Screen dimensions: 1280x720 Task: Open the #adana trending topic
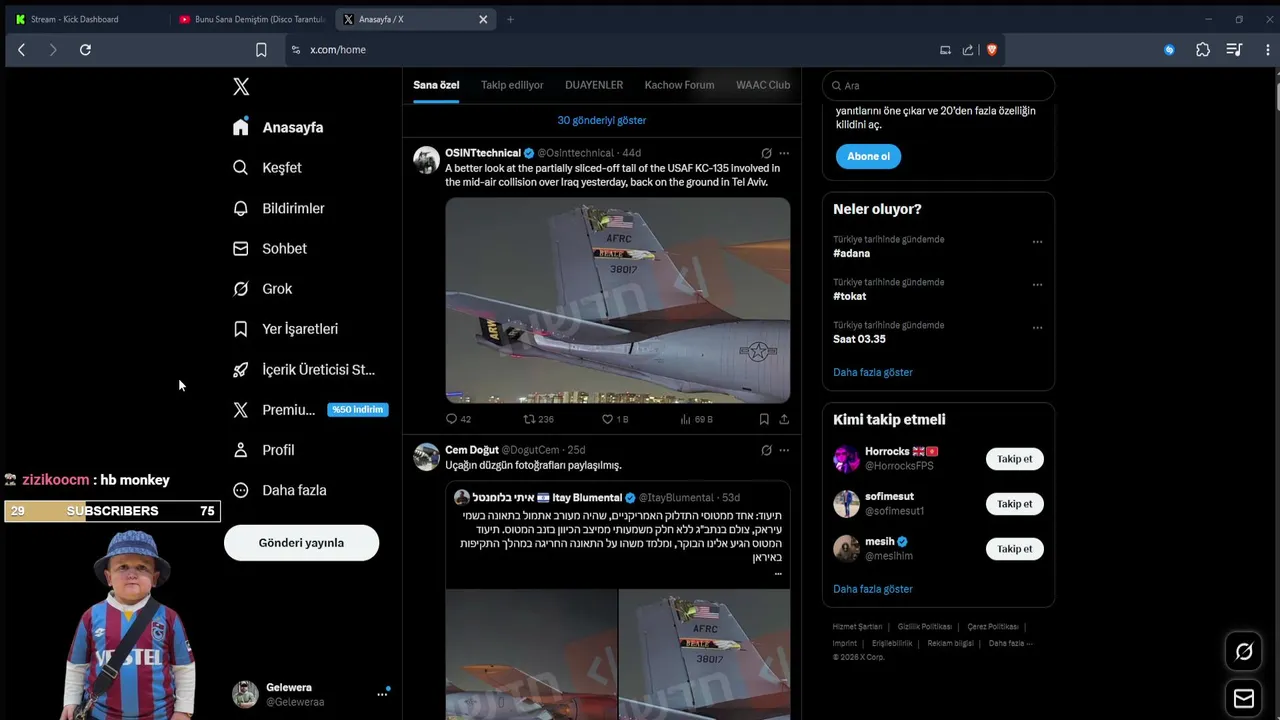(852, 253)
